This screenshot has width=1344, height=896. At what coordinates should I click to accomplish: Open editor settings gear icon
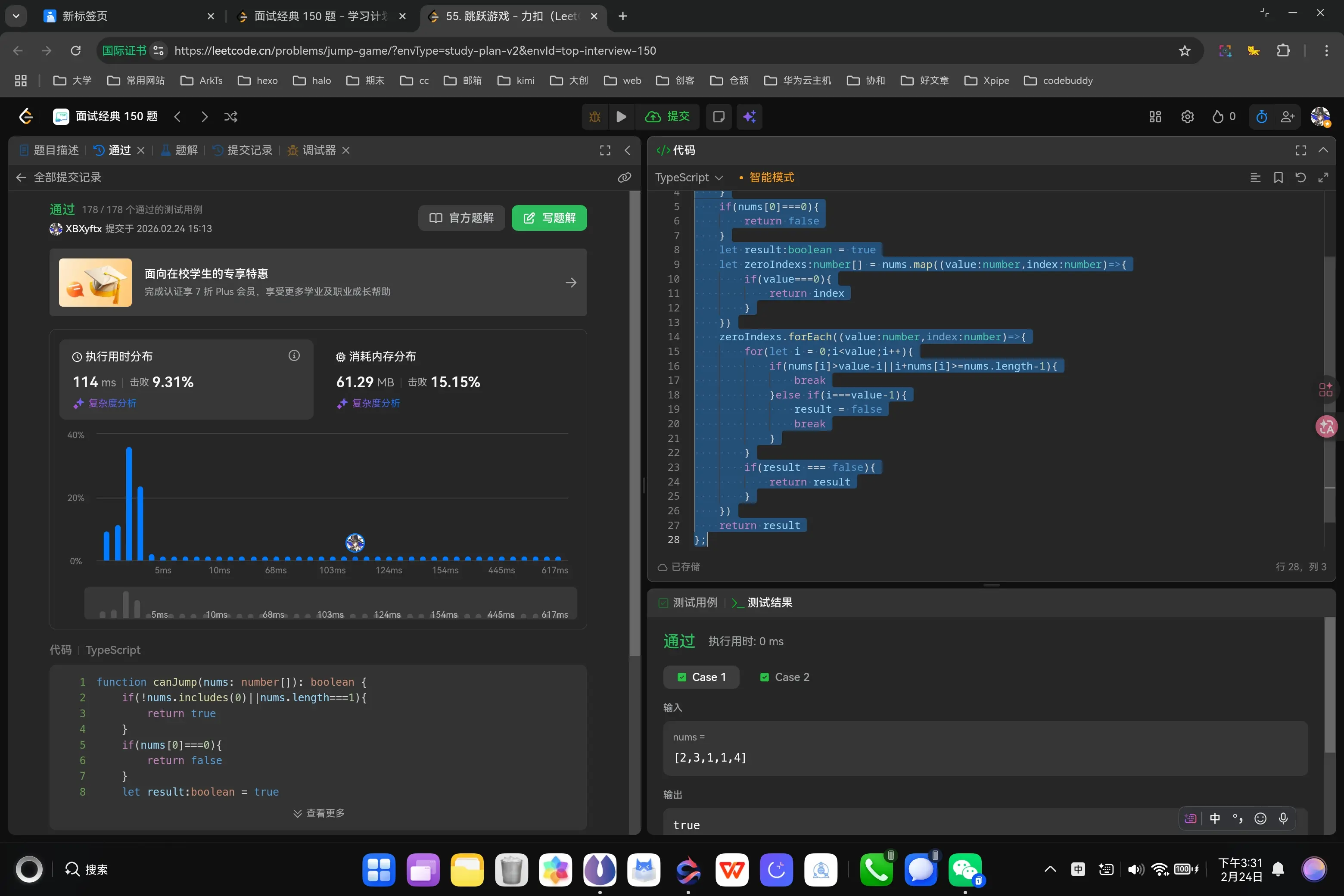point(1188,117)
